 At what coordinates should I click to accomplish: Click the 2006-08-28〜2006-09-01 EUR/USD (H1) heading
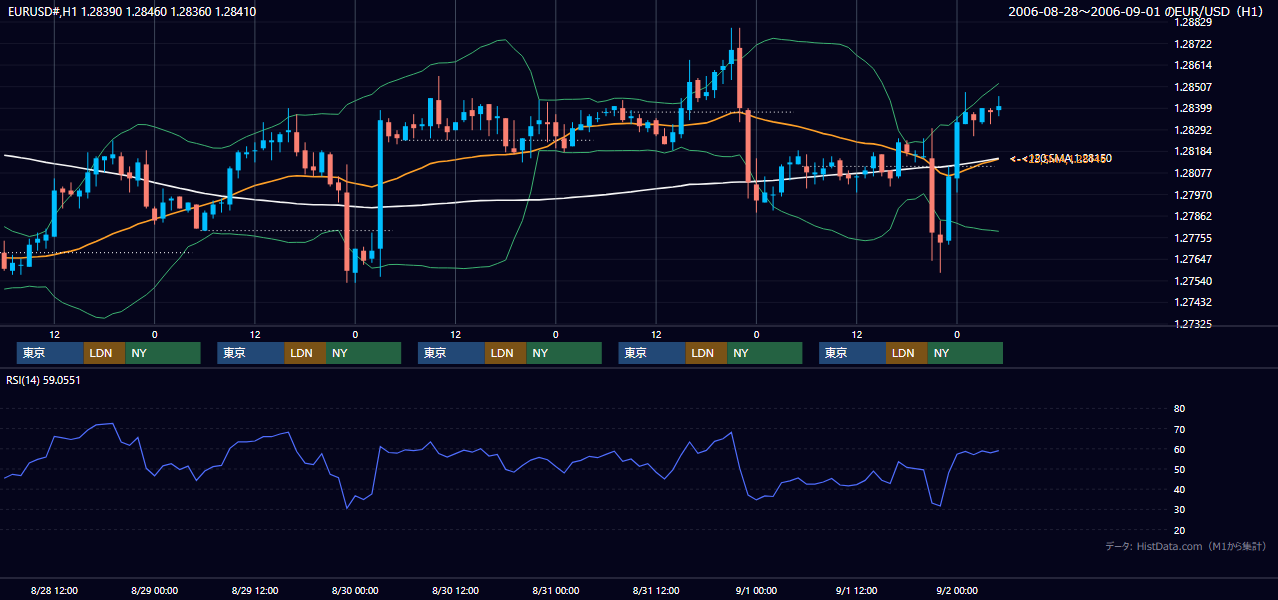[x=1136, y=11]
